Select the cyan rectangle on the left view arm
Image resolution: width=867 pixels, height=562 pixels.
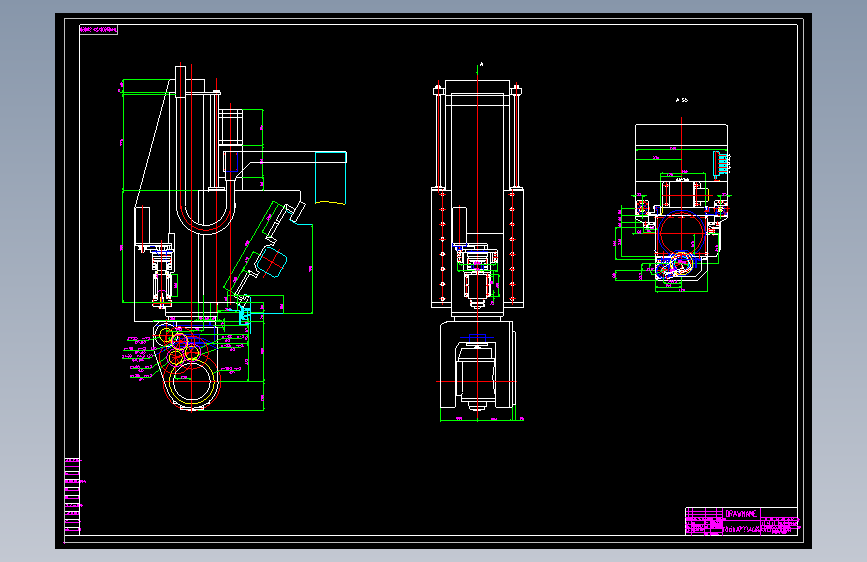point(331,178)
